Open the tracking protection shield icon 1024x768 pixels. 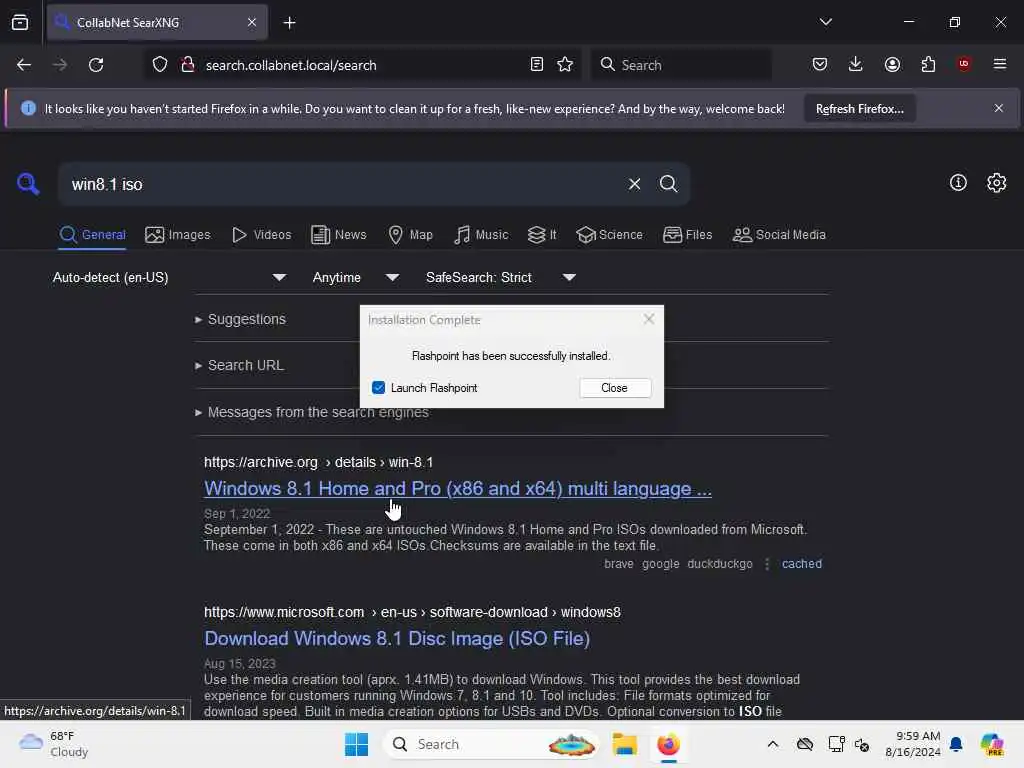point(160,65)
